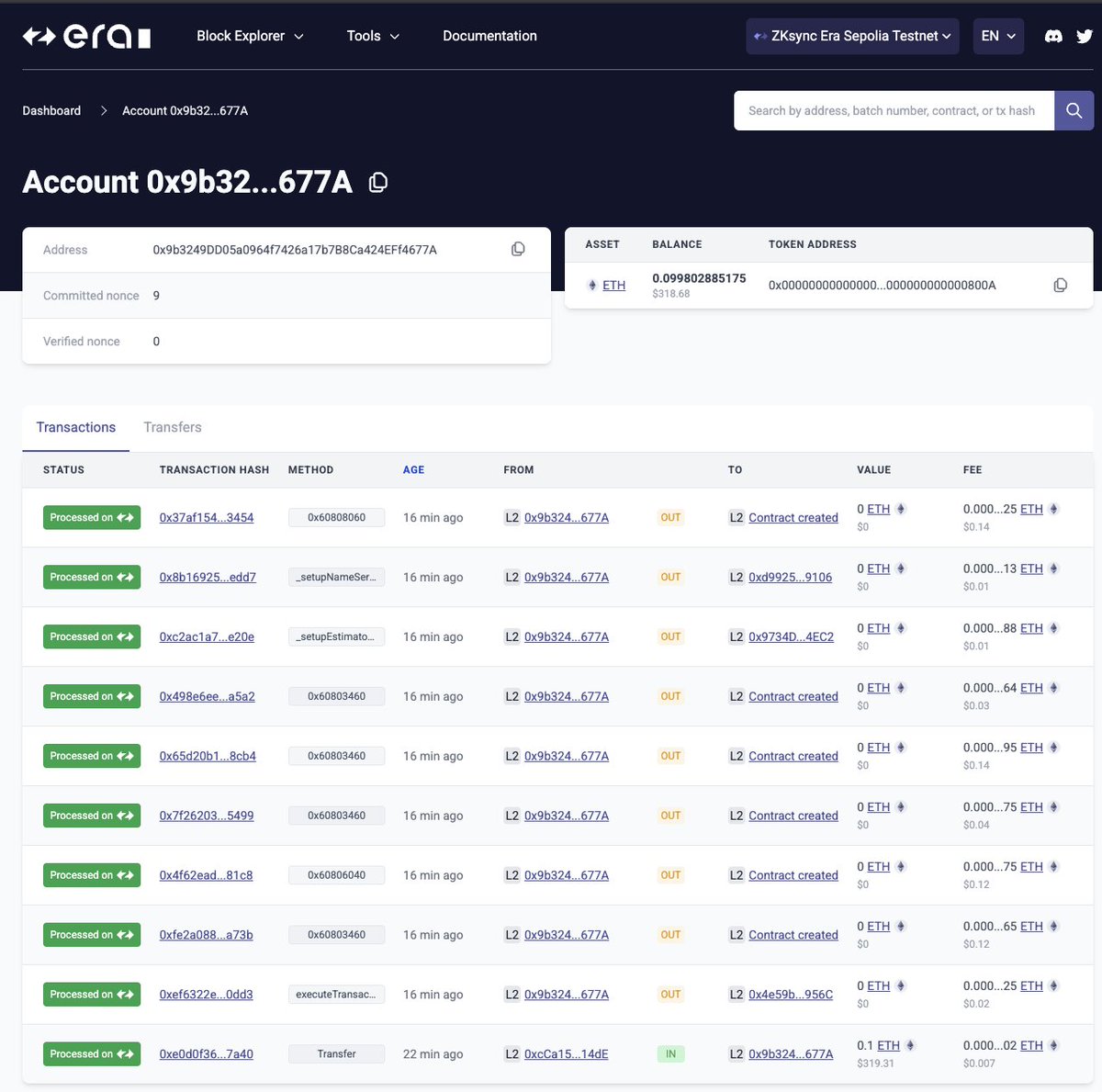Open transaction 0x37af154...3454
Image resolution: width=1102 pixels, height=1092 pixels.
pos(207,518)
